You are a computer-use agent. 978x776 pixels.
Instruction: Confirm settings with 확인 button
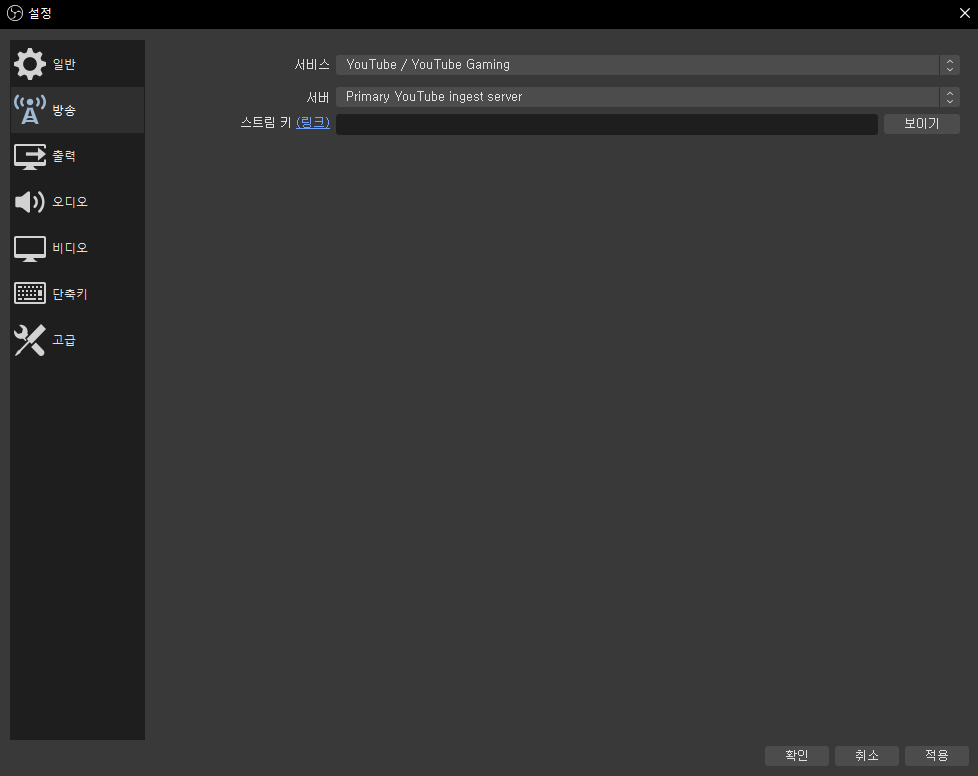(796, 755)
